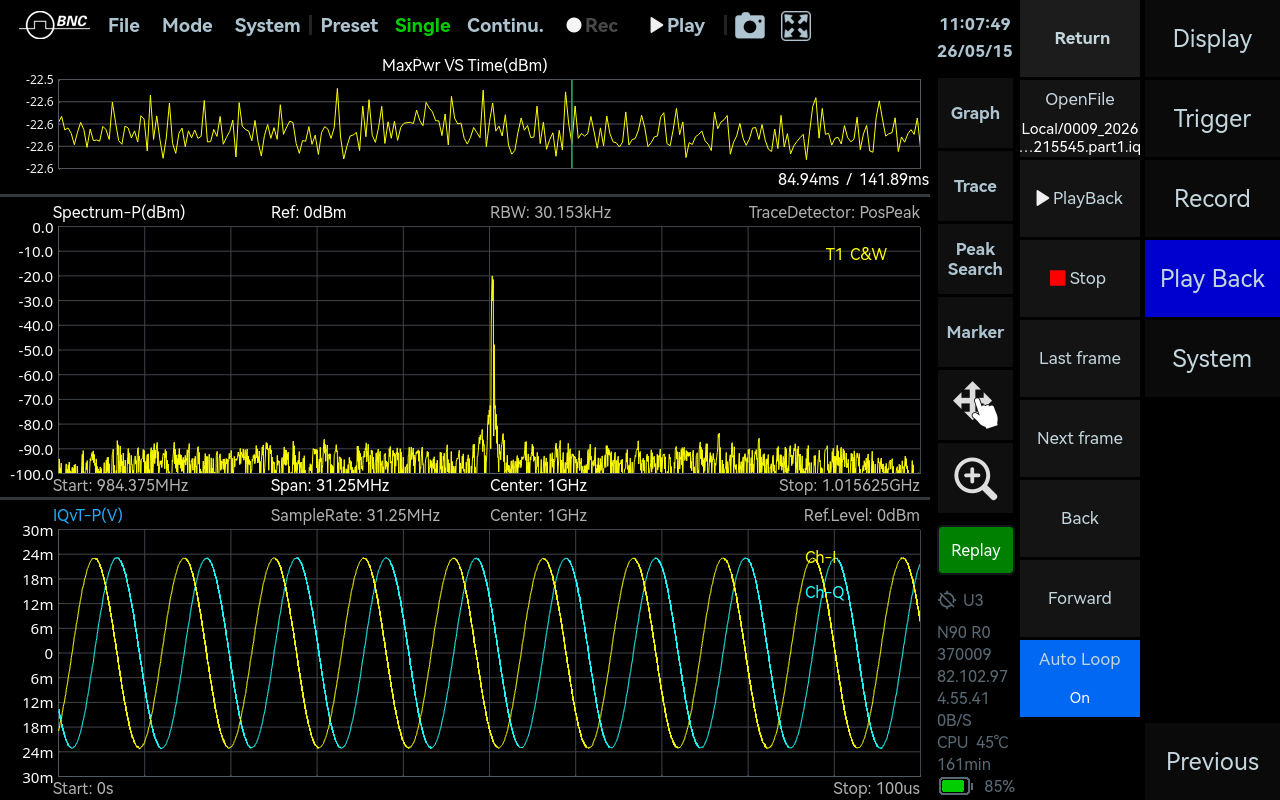Open System in right-side menu
The image size is (1280, 800).
[x=1212, y=358]
